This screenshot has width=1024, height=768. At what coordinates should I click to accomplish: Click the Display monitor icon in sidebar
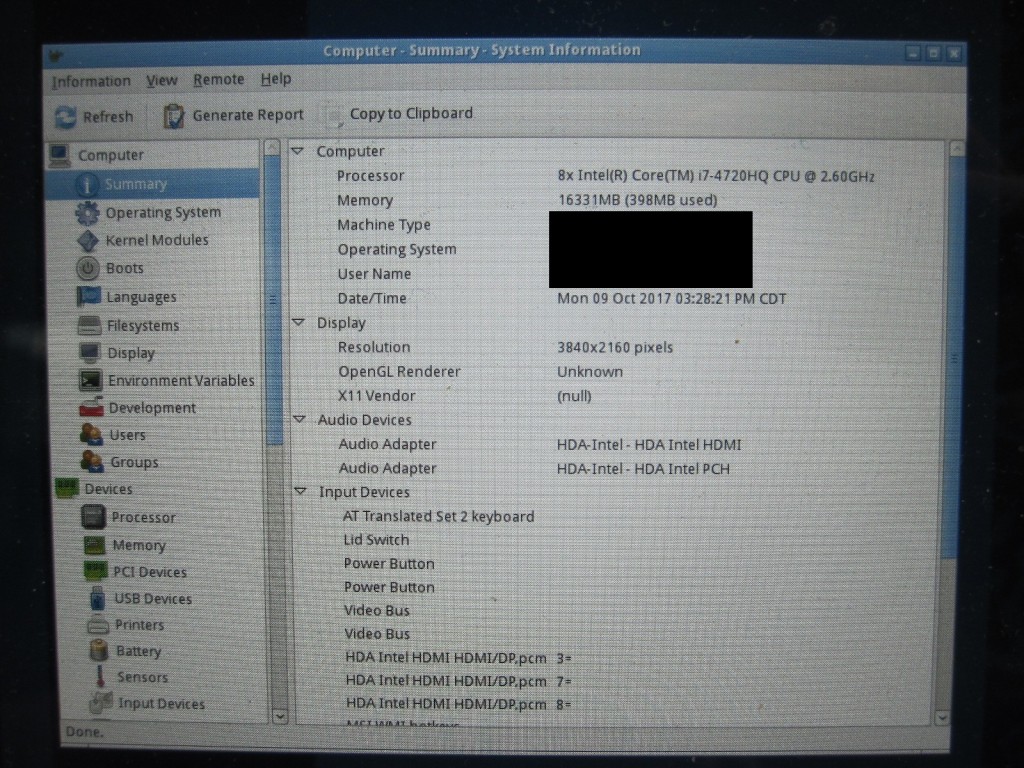(x=89, y=353)
